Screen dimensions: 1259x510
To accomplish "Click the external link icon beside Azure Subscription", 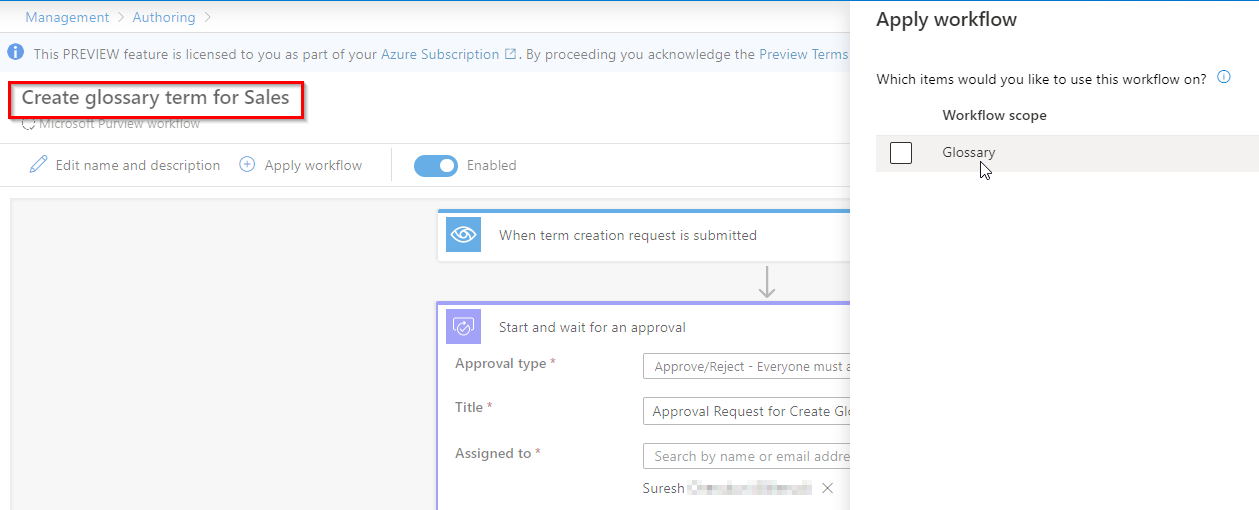I will tap(511, 54).
